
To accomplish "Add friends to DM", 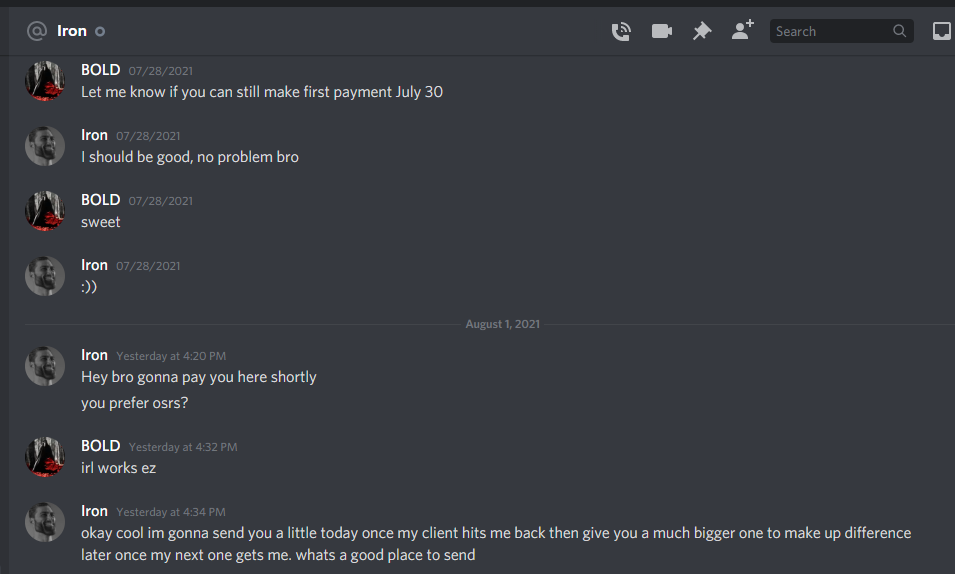I will [x=742, y=30].
